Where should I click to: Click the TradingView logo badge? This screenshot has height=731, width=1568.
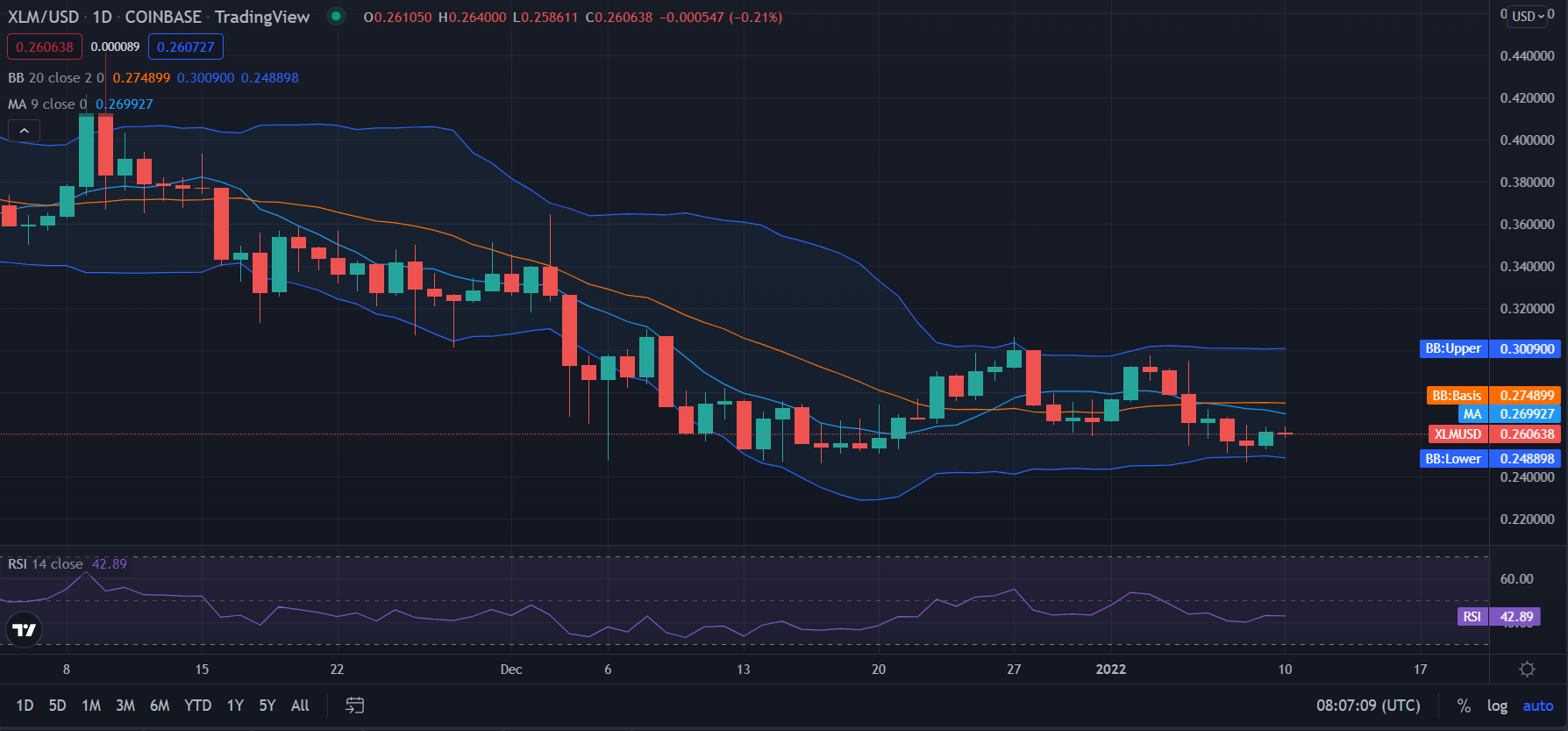point(25,629)
